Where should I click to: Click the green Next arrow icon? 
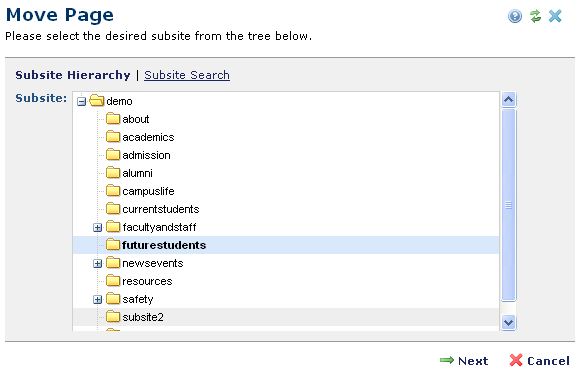(x=447, y=360)
